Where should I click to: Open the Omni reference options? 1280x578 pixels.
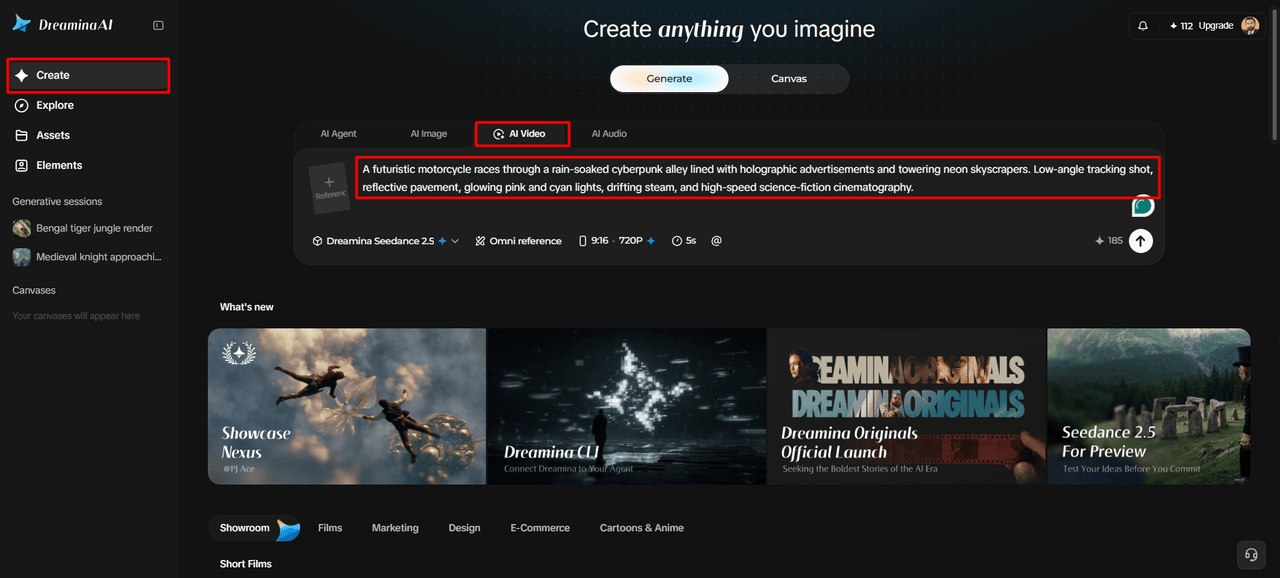[x=518, y=241]
